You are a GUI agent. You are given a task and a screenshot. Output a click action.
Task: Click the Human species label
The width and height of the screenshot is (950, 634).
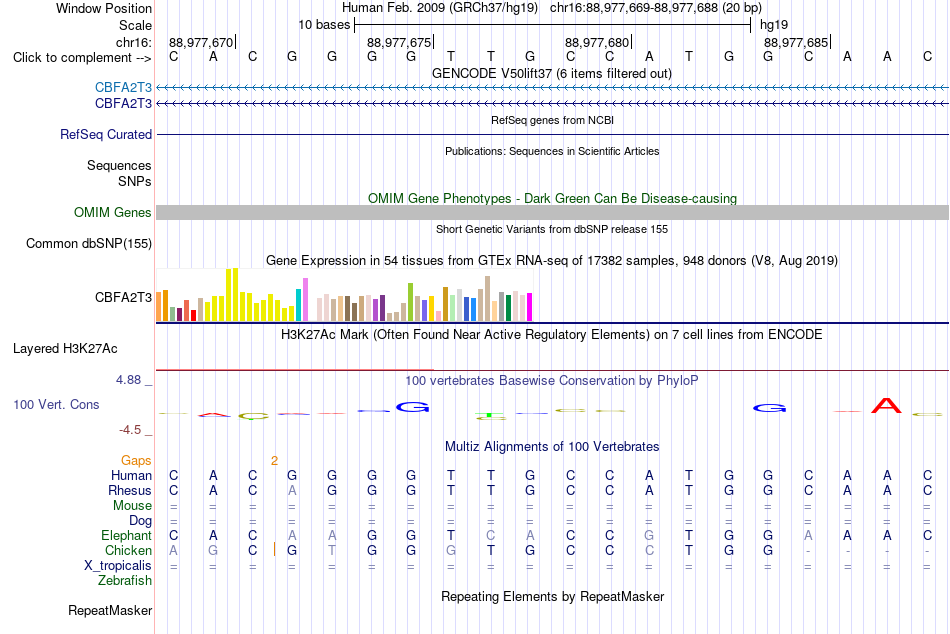tap(131, 475)
